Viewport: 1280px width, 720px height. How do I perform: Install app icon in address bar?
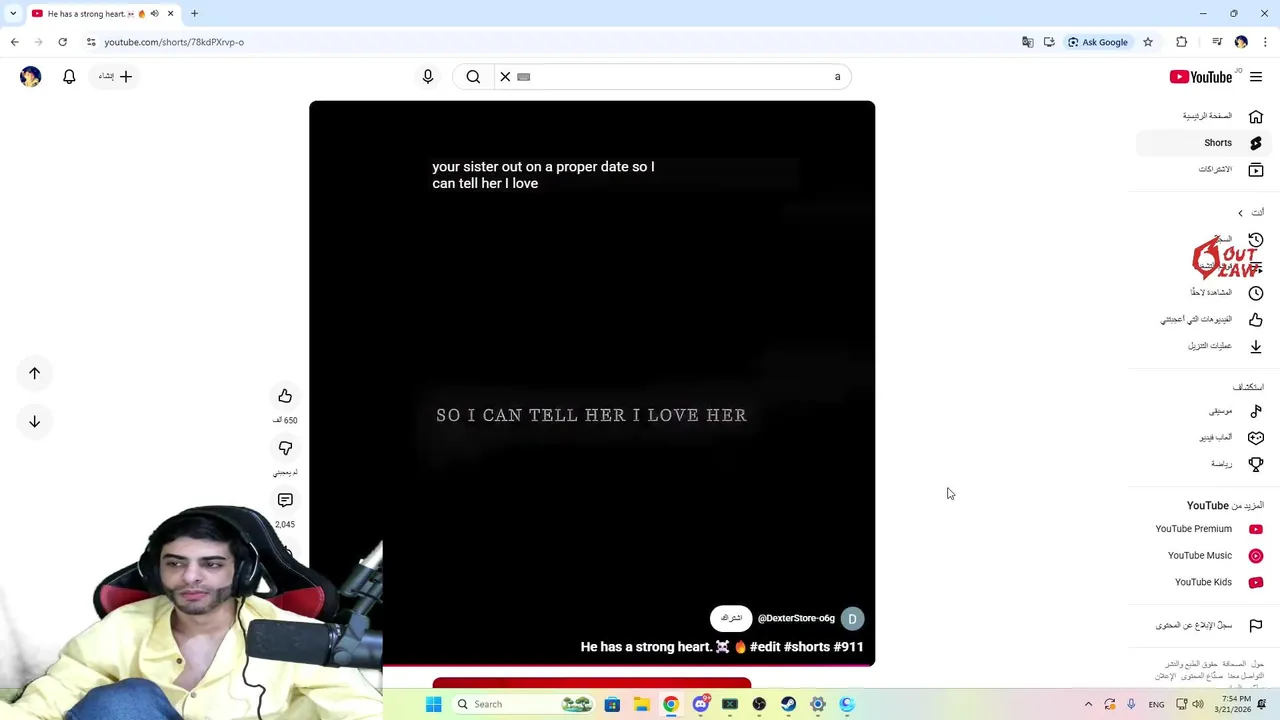coord(1049,42)
